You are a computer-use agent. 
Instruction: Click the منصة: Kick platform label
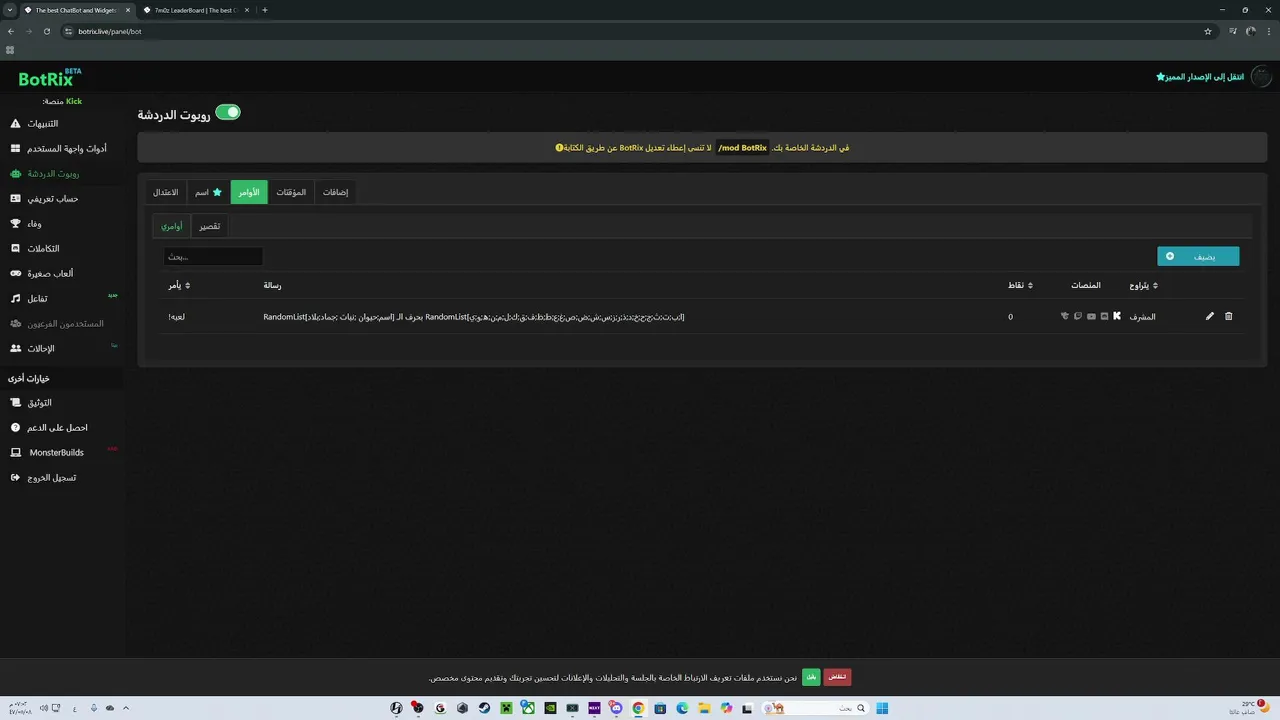[x=62, y=102]
